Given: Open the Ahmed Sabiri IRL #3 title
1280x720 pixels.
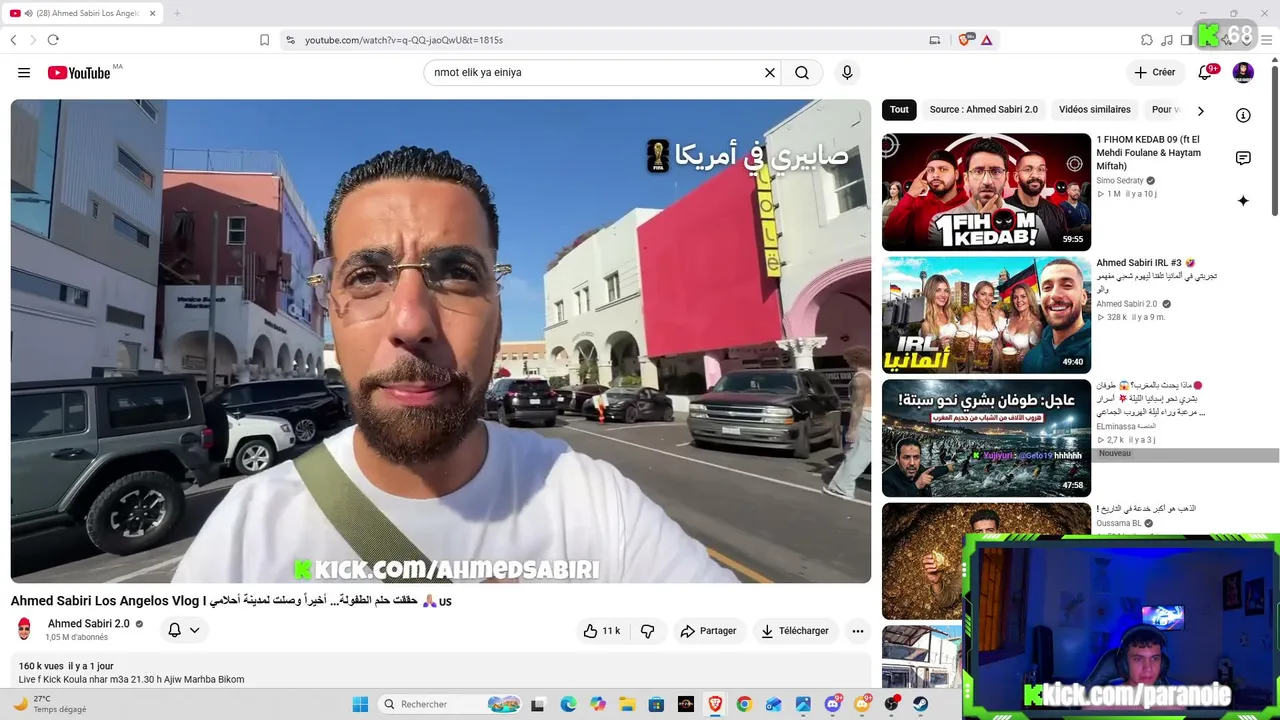Looking at the screenshot, I should [x=1146, y=263].
